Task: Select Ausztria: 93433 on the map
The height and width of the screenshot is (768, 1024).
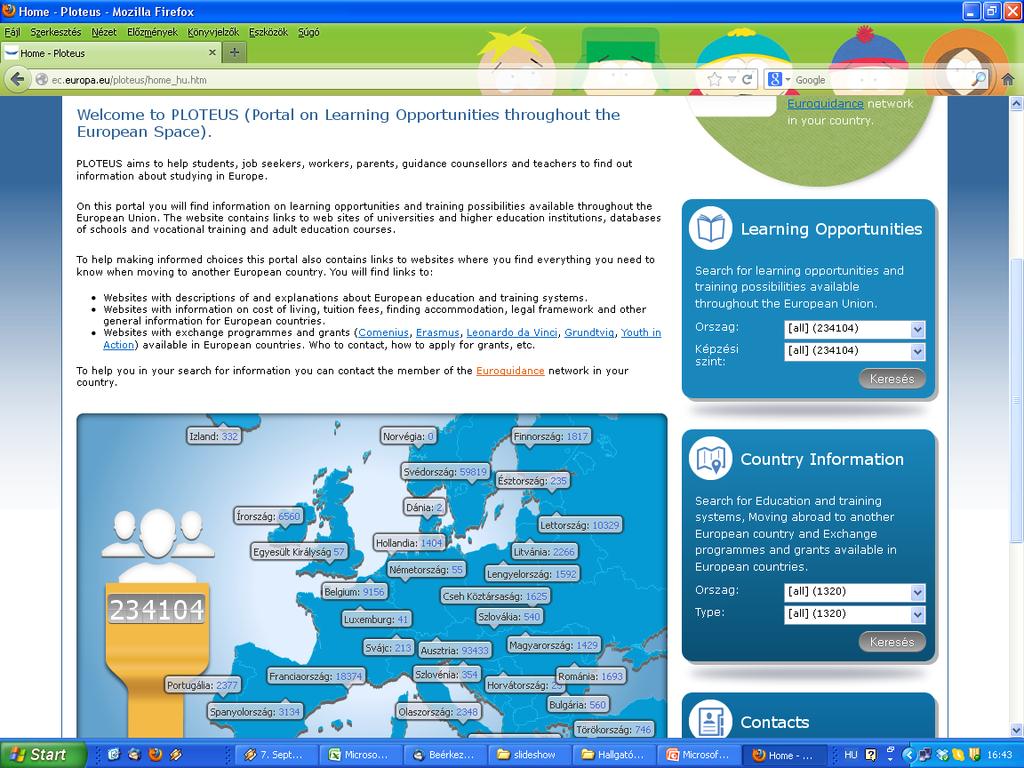Action: tap(455, 650)
